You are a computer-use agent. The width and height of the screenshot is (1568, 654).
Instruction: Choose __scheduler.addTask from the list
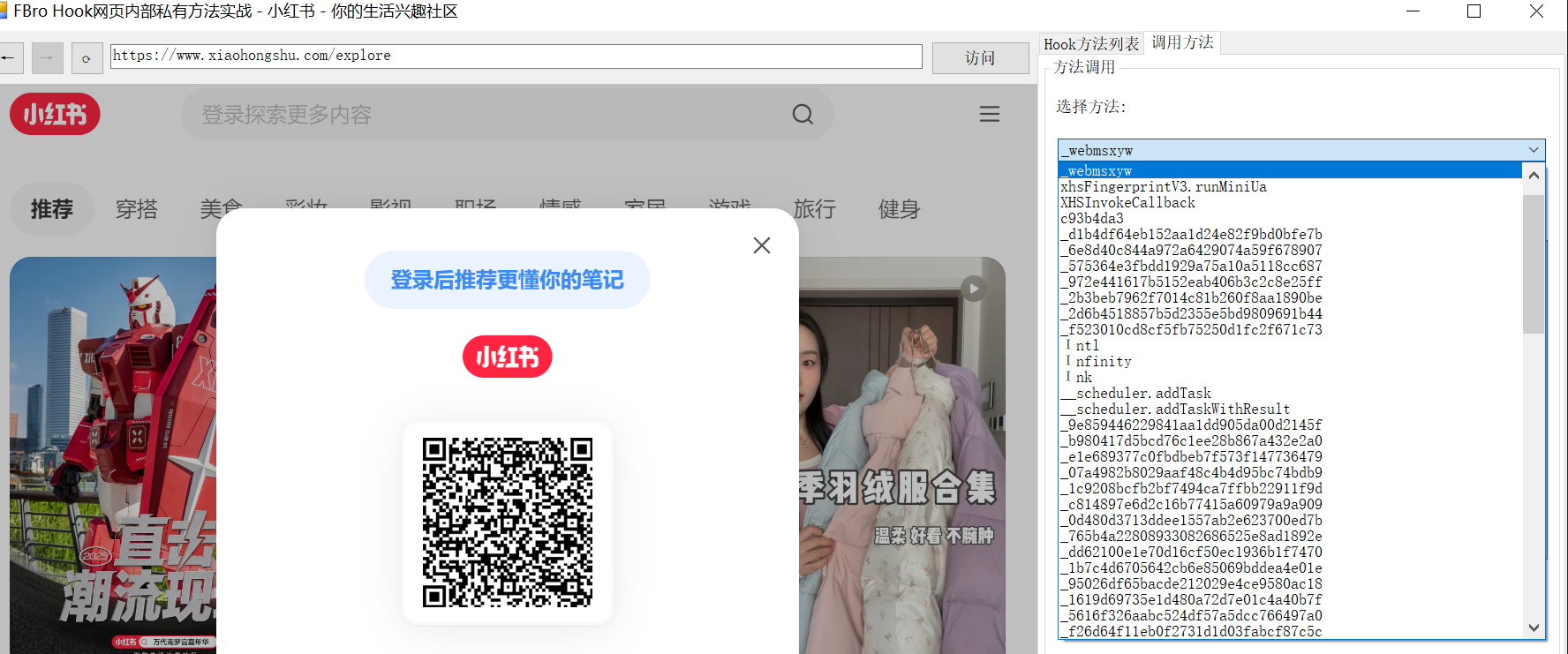click(1291, 393)
